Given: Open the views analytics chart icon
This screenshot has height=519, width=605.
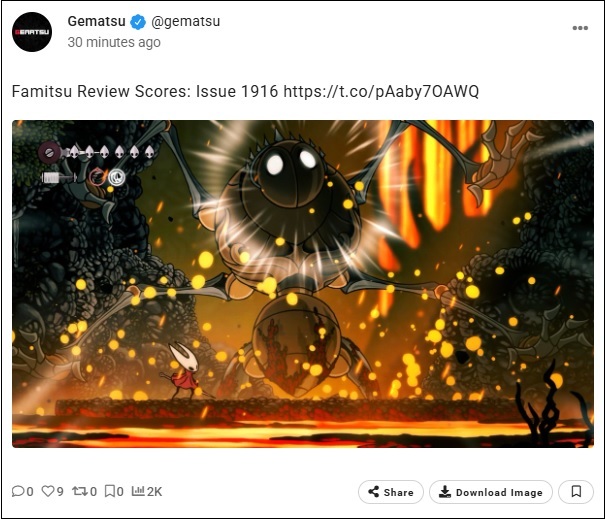Looking at the screenshot, I should tap(138, 491).
